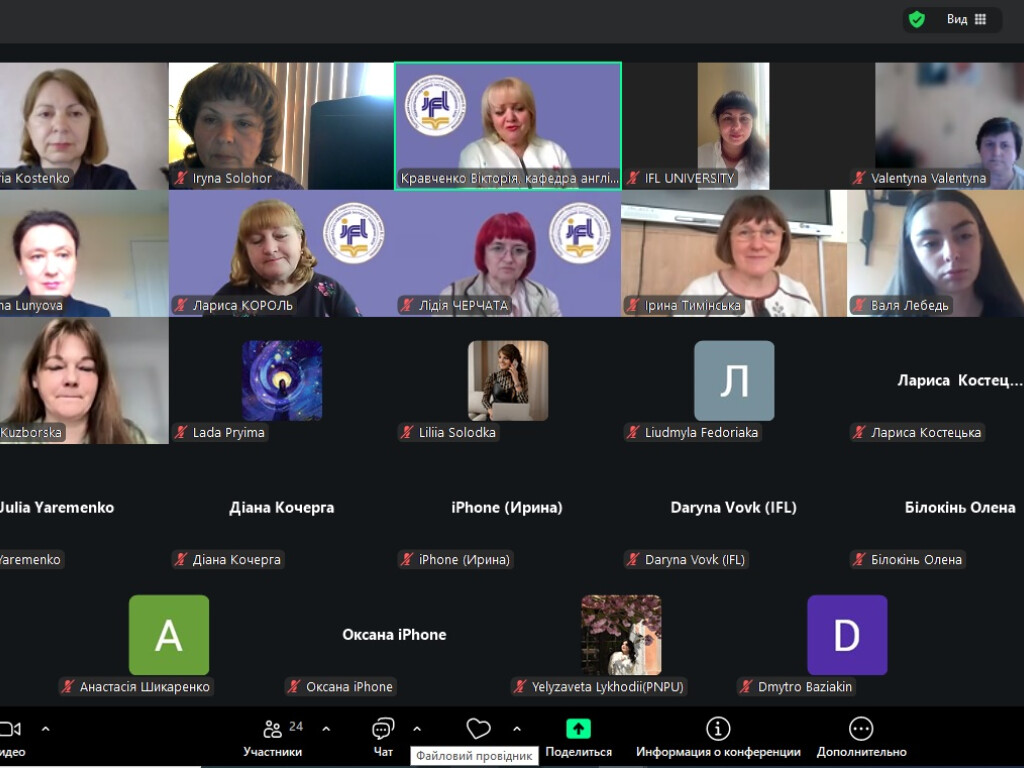Click muted mic icon beside iPhone (Ирина)
Image resolution: width=1024 pixels, height=768 pixels.
coord(407,560)
